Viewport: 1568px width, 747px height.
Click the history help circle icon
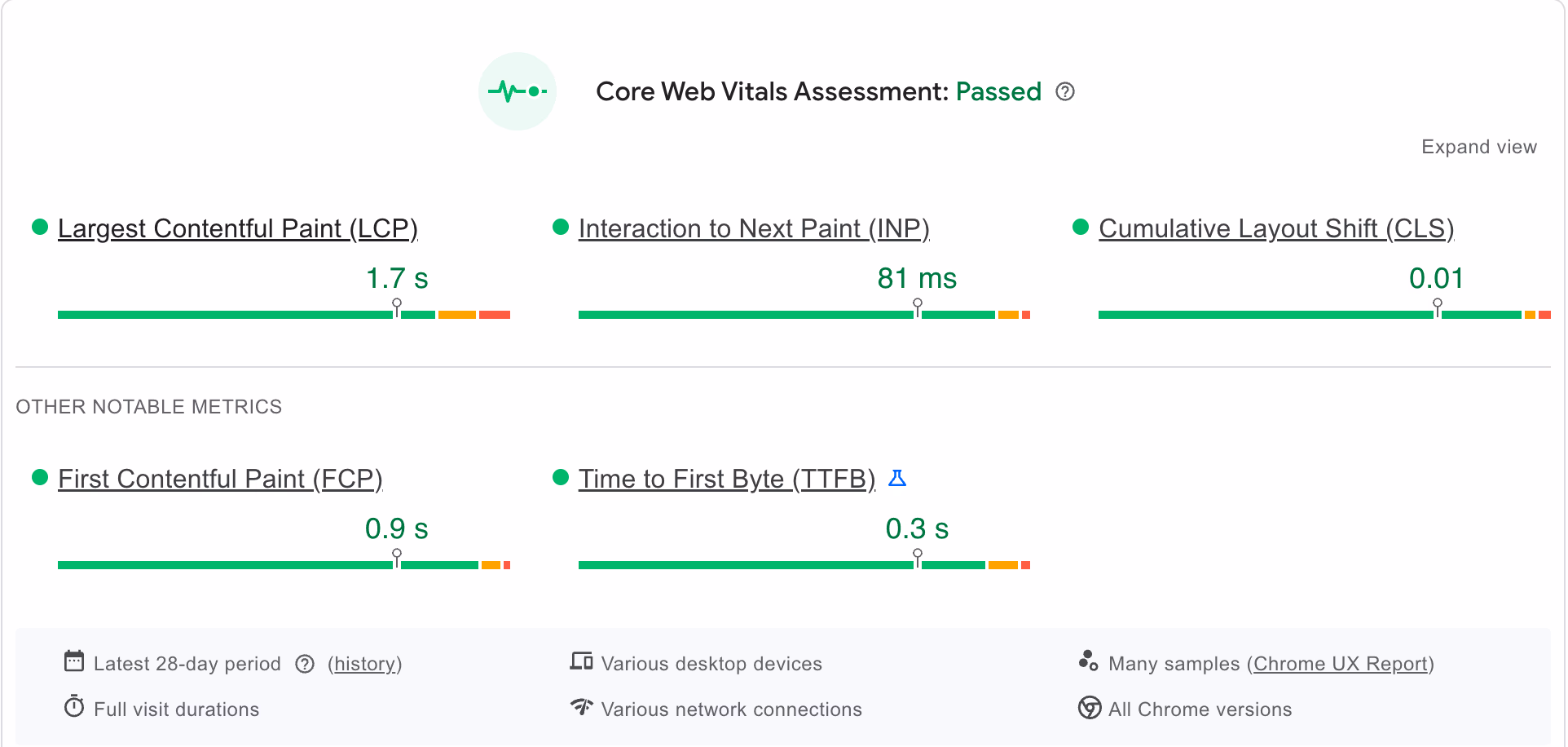pyautogui.click(x=305, y=664)
